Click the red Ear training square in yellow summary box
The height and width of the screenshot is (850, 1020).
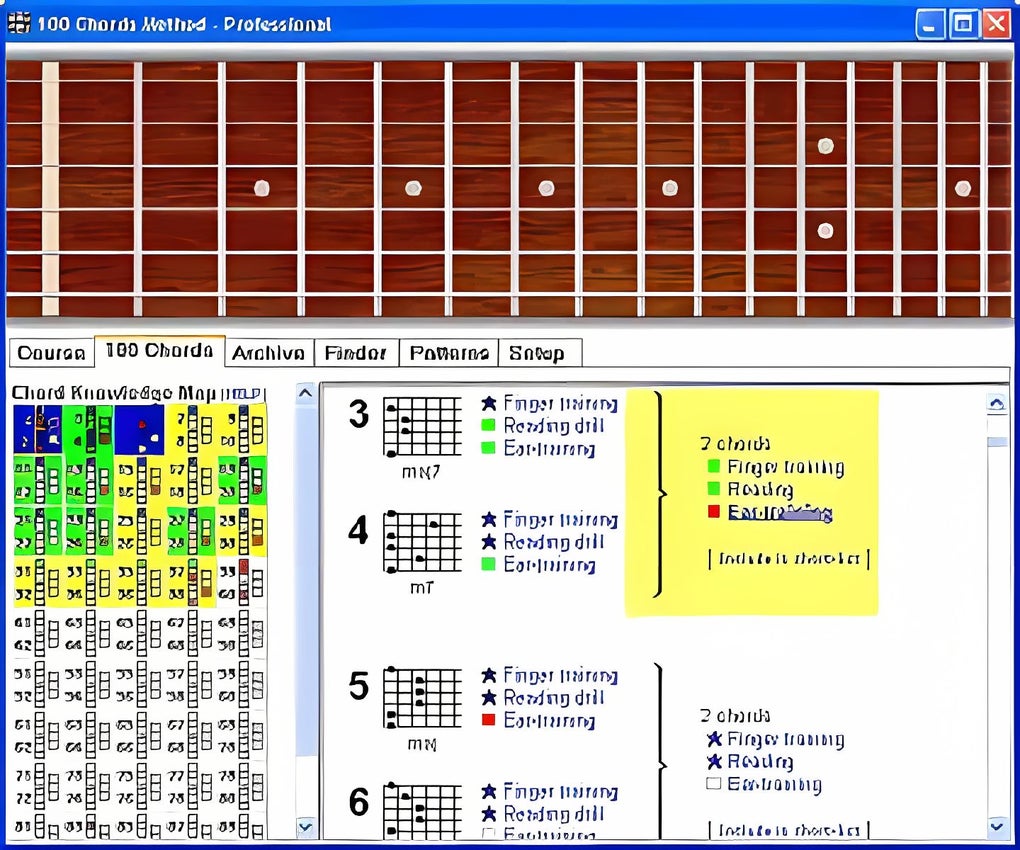click(x=712, y=510)
